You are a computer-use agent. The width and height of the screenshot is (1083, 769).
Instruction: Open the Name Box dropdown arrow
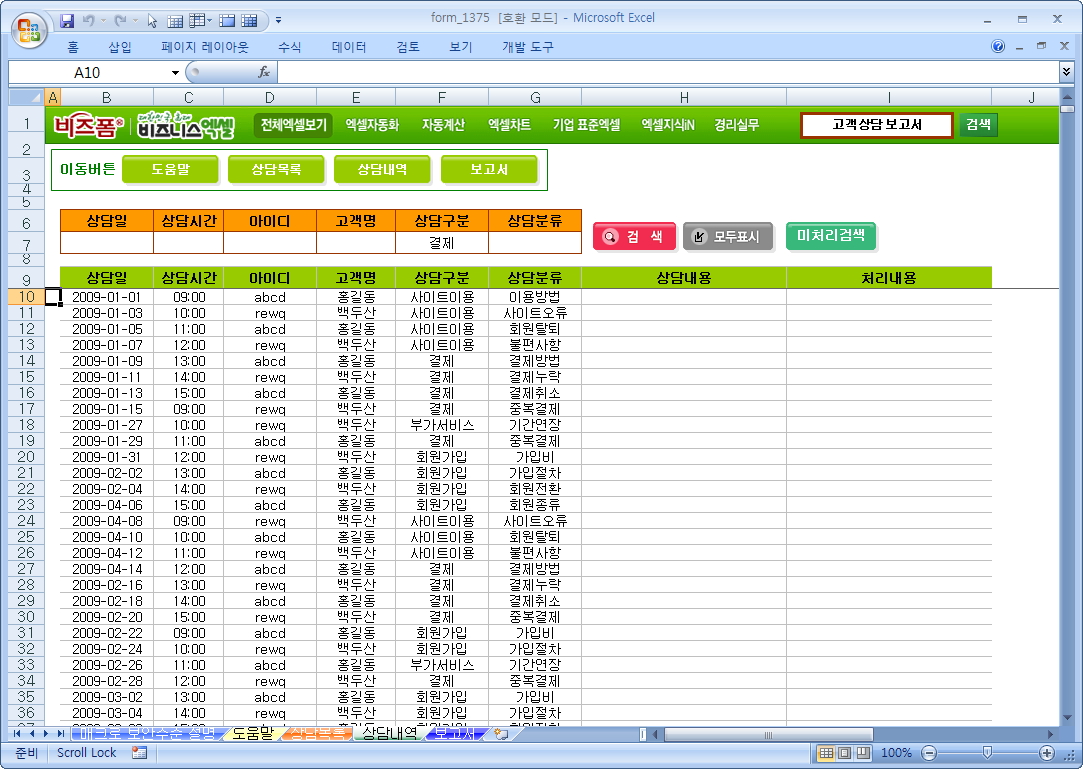175,72
